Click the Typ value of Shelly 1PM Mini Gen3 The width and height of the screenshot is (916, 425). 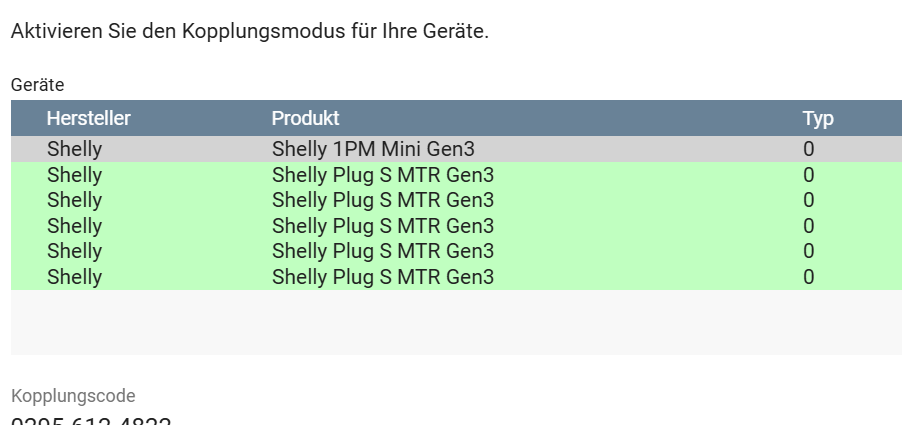click(808, 150)
